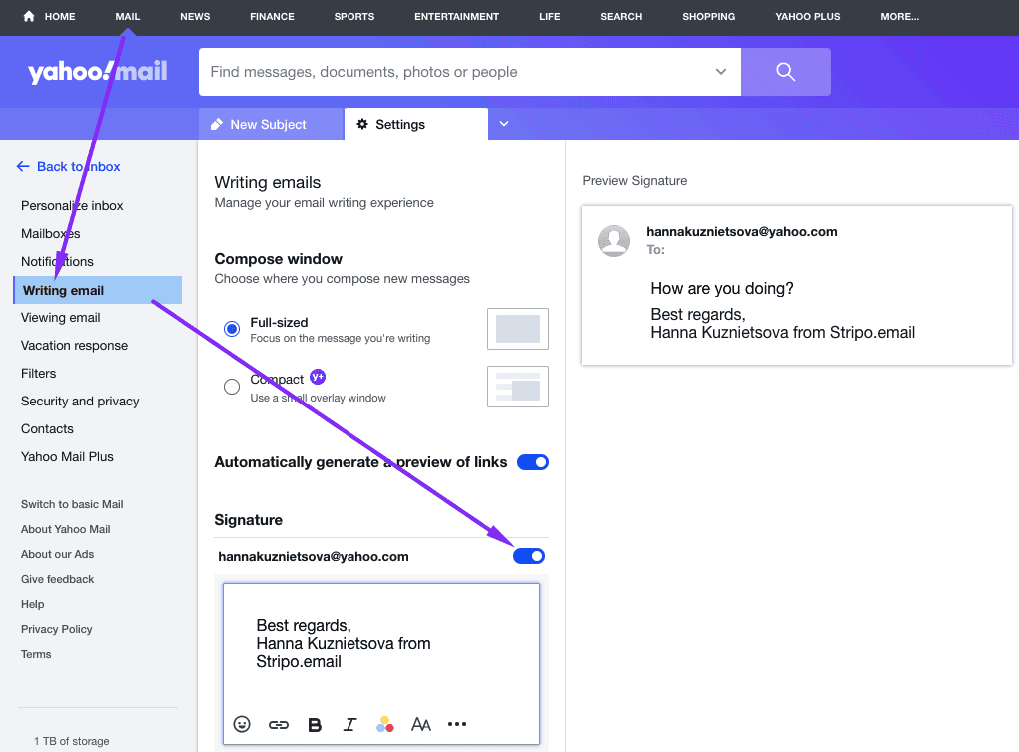Open the text color picker in signature toolbar
Screen dimensions: 1019x752
coord(385,724)
